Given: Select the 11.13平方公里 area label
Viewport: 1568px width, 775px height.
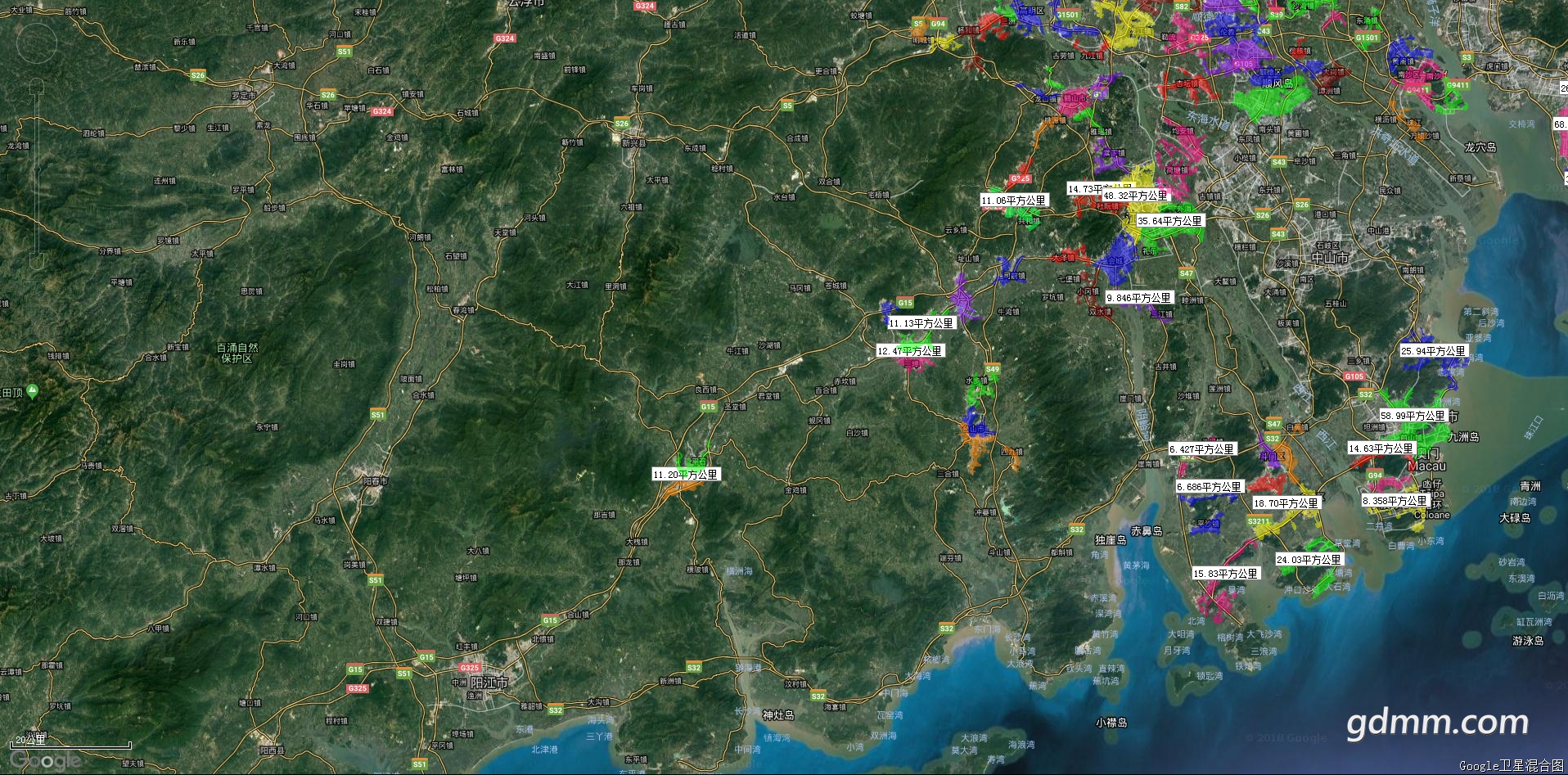Looking at the screenshot, I should point(921,323).
